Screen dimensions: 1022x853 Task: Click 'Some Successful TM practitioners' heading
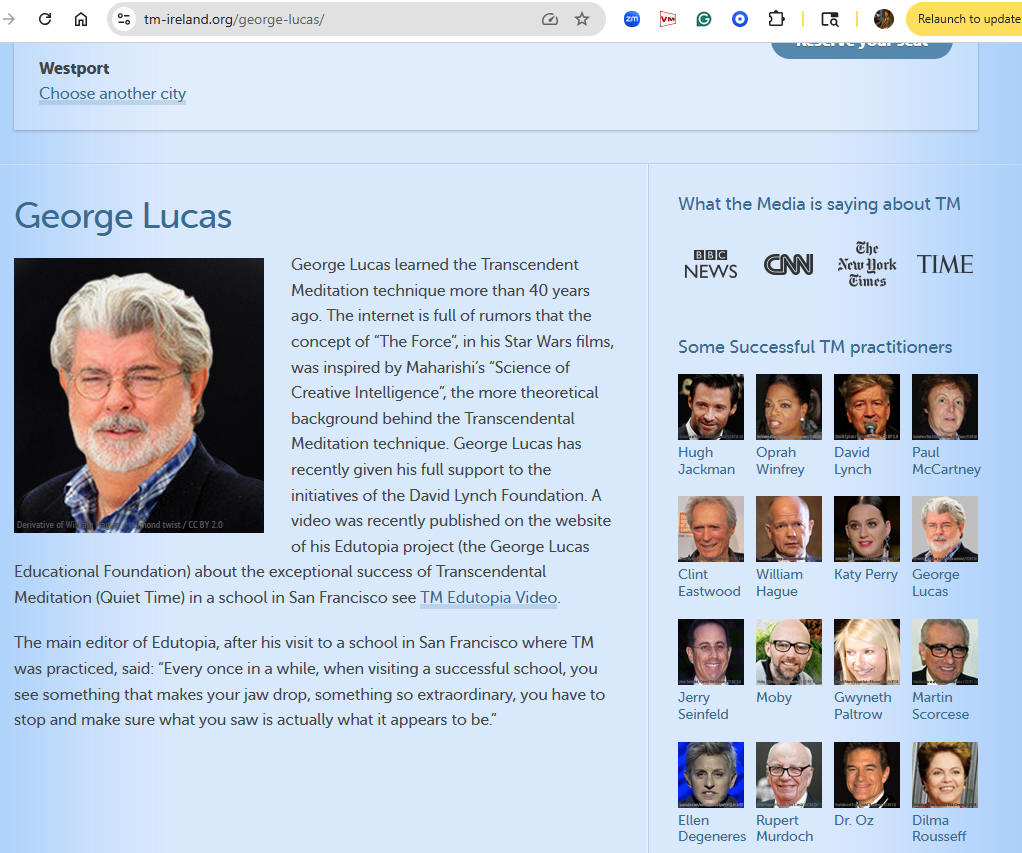tap(815, 347)
